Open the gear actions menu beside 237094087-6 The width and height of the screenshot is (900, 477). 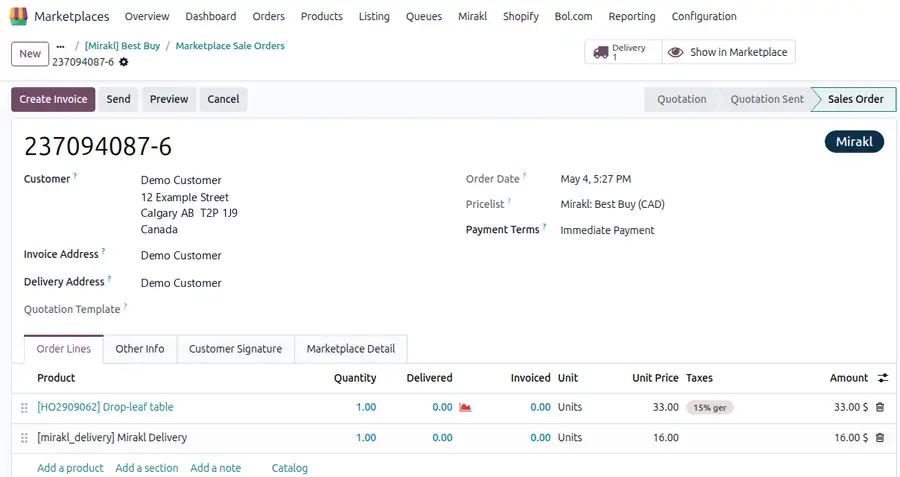pyautogui.click(x=123, y=62)
